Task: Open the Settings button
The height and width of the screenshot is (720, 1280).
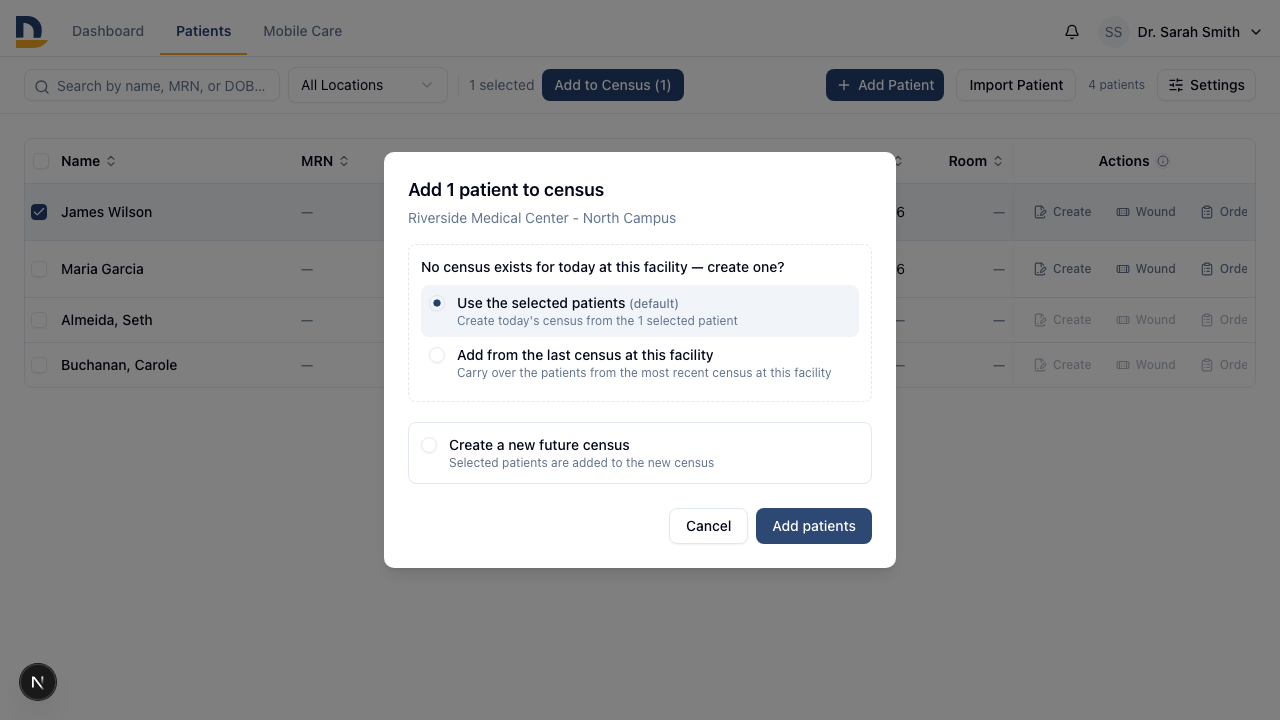Action: click(1206, 85)
